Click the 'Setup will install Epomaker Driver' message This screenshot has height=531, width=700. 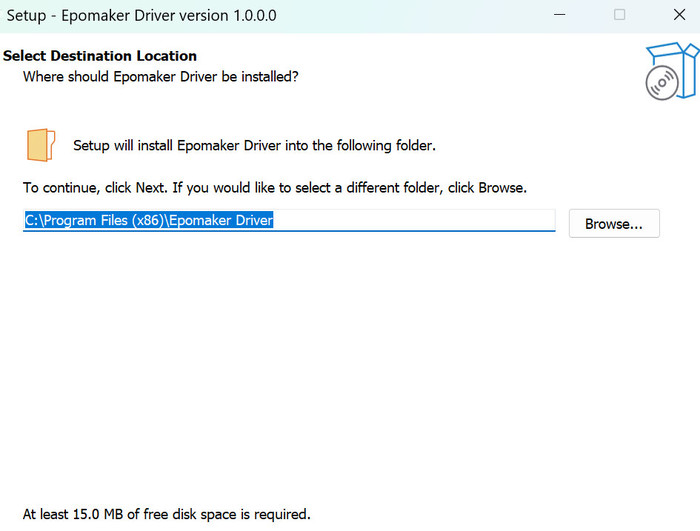tap(254, 145)
